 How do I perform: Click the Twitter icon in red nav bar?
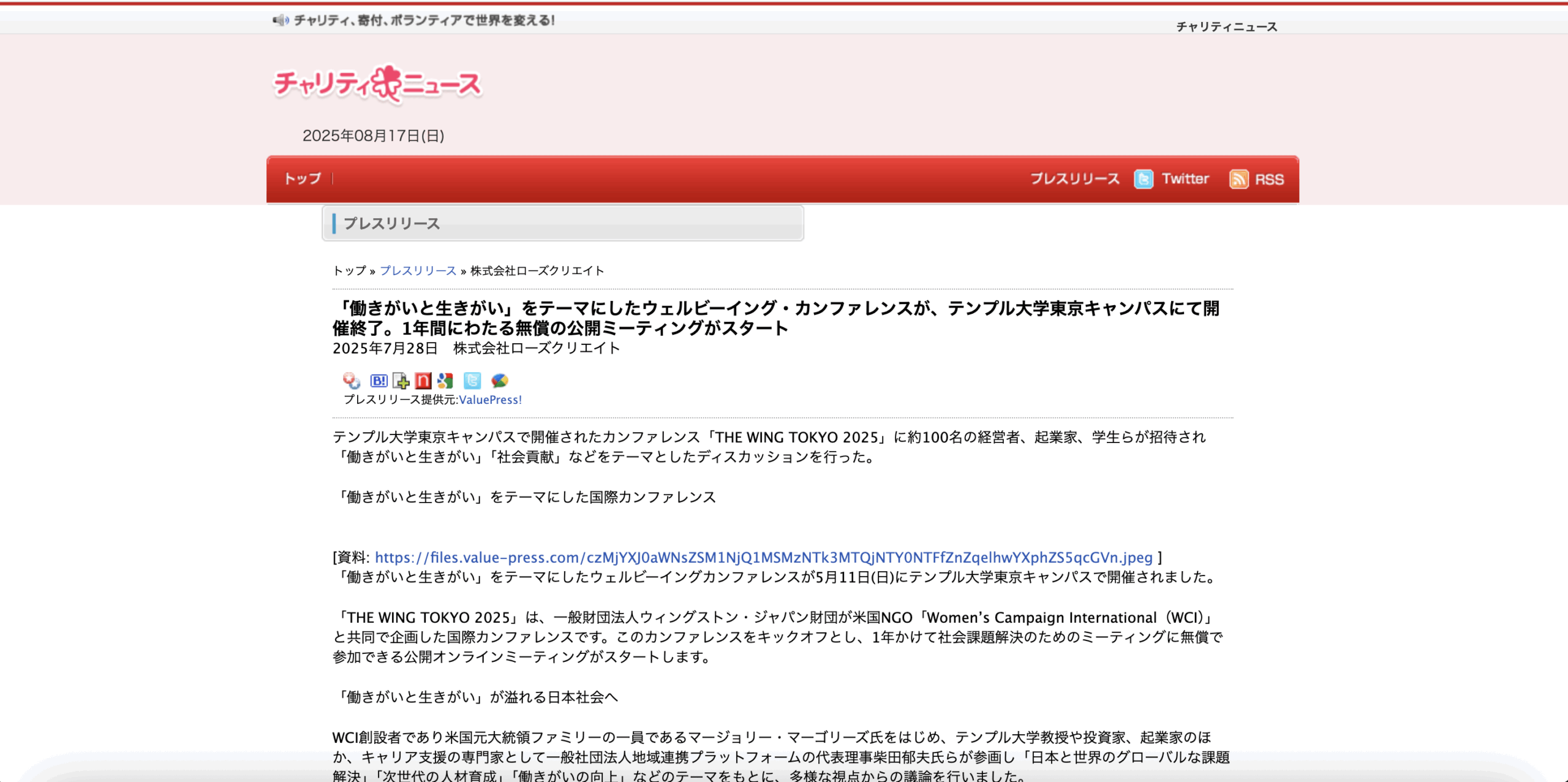click(x=1144, y=179)
